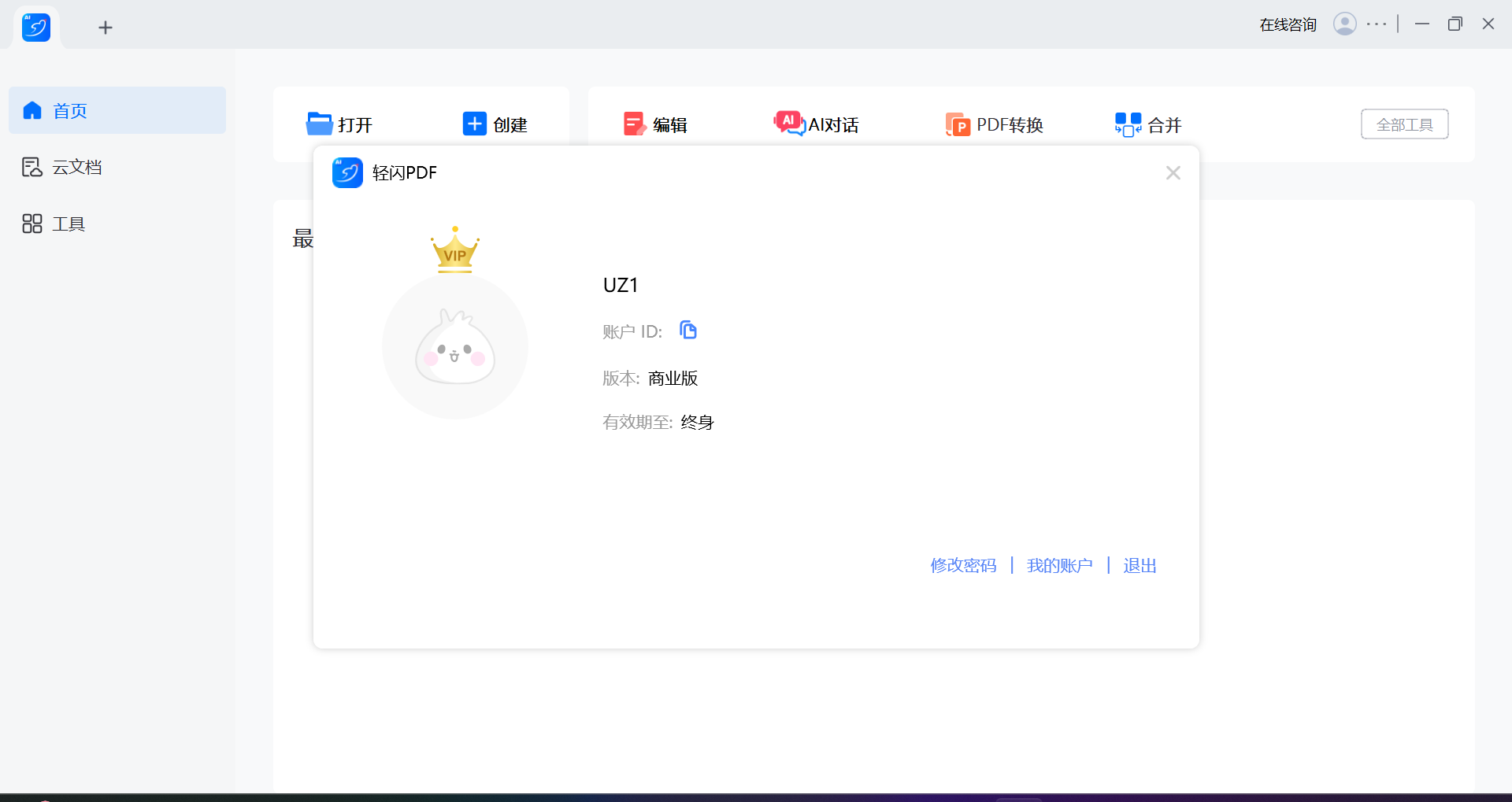Close the 轻闪PDF account dialog
1512x802 pixels.
tap(1173, 173)
